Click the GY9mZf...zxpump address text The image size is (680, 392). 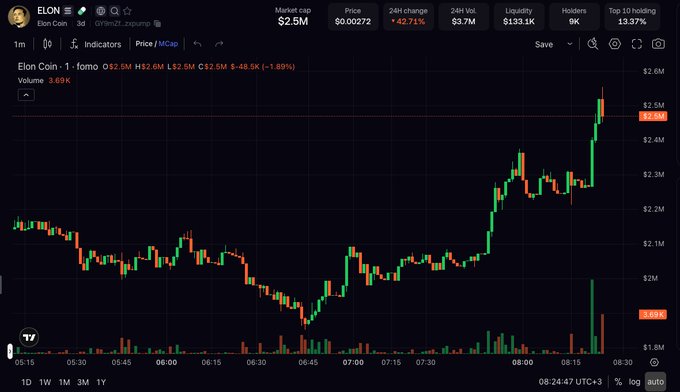[122, 23]
